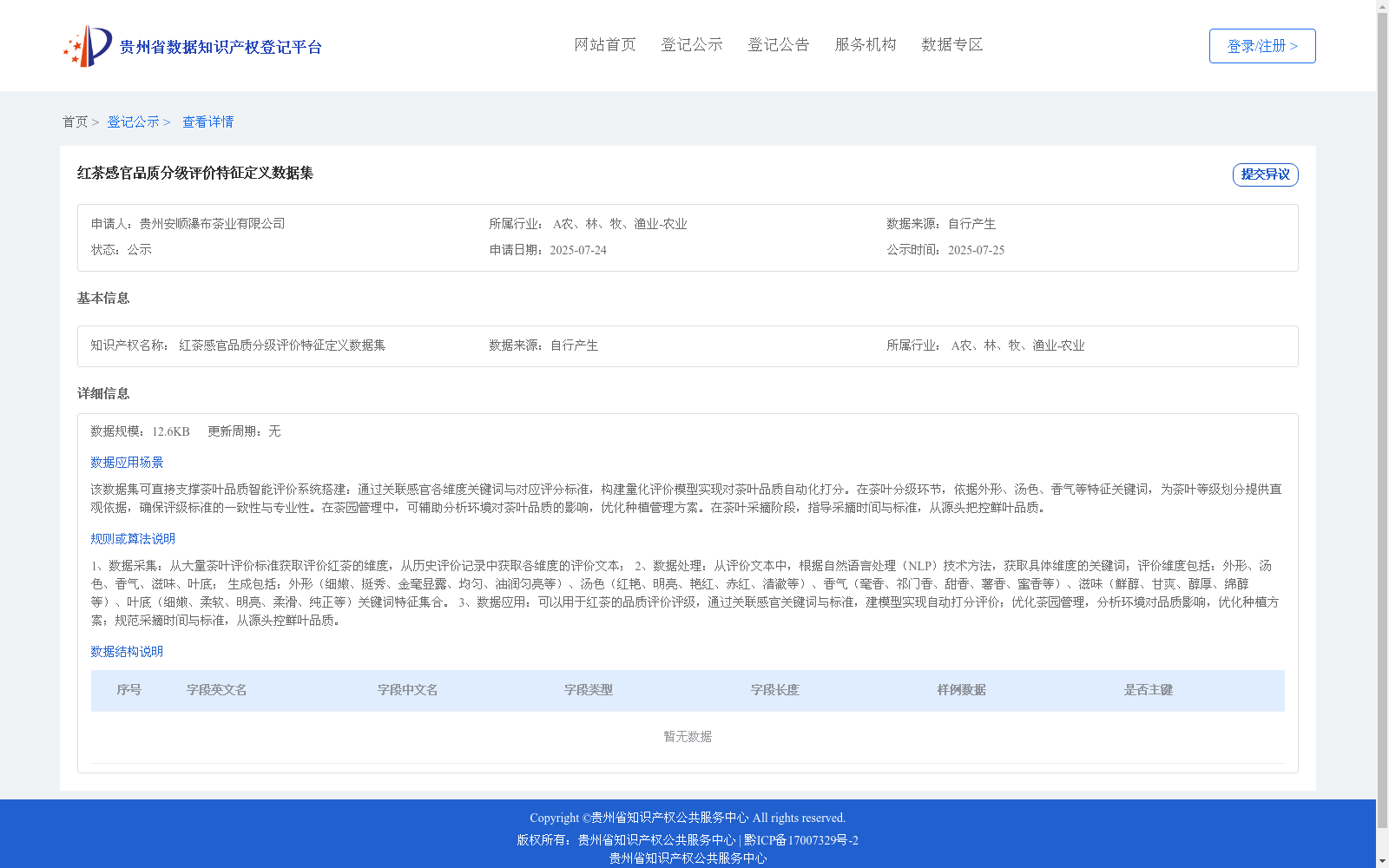Screen dimensions: 1389x868
Task: Click applicant 贵州安顺瀑布茶业有限公司
Action: [x=212, y=224]
